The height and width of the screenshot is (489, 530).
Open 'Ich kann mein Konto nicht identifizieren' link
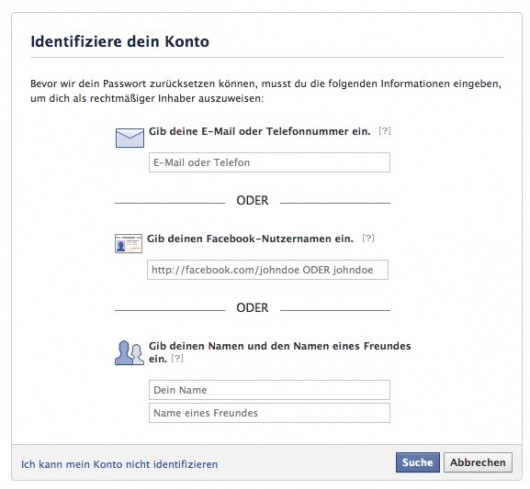pos(119,464)
